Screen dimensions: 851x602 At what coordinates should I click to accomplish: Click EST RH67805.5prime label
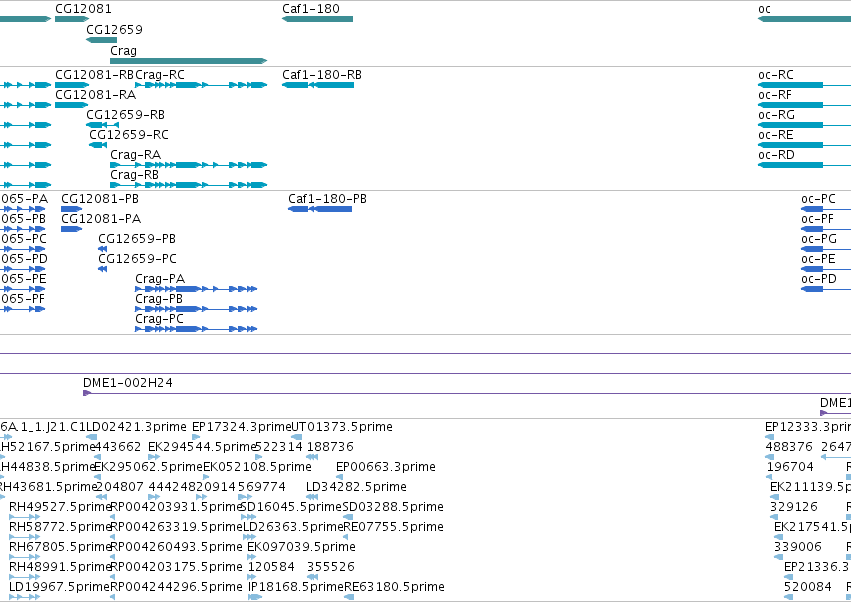point(60,547)
